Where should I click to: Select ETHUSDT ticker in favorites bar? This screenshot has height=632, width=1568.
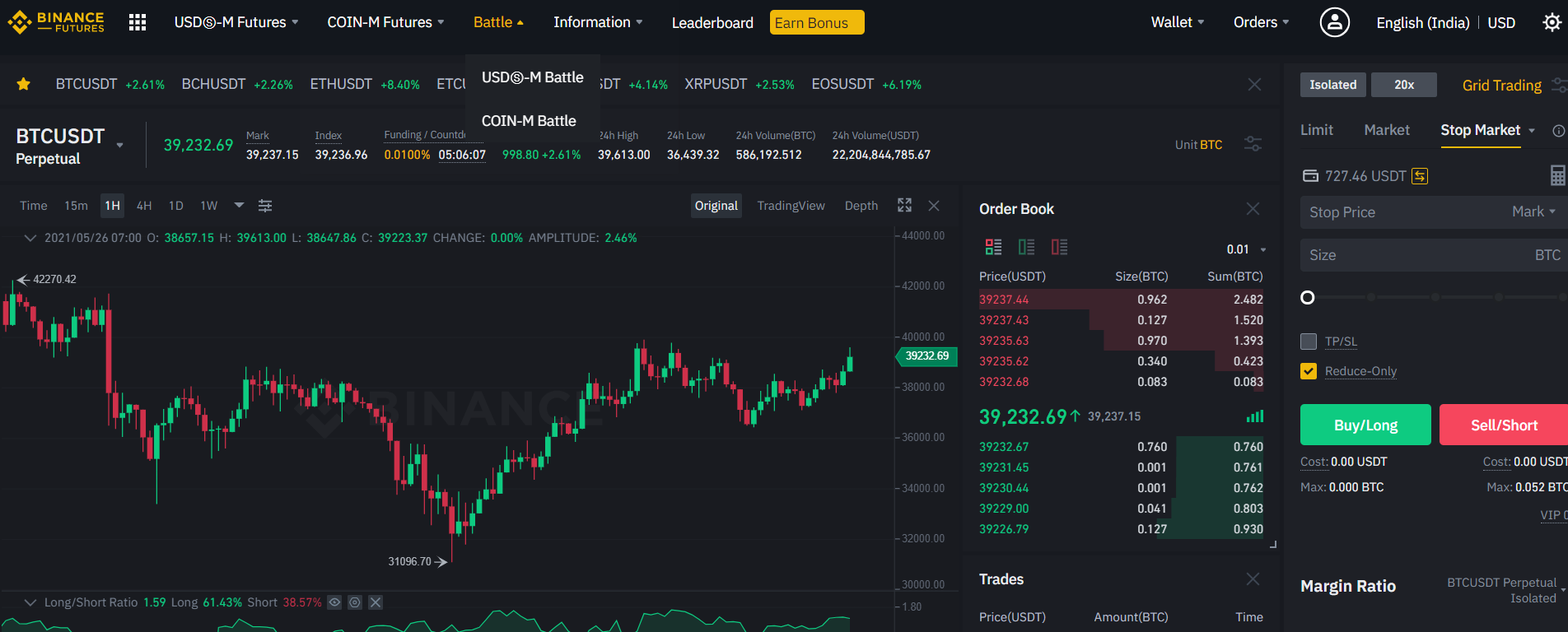point(365,84)
